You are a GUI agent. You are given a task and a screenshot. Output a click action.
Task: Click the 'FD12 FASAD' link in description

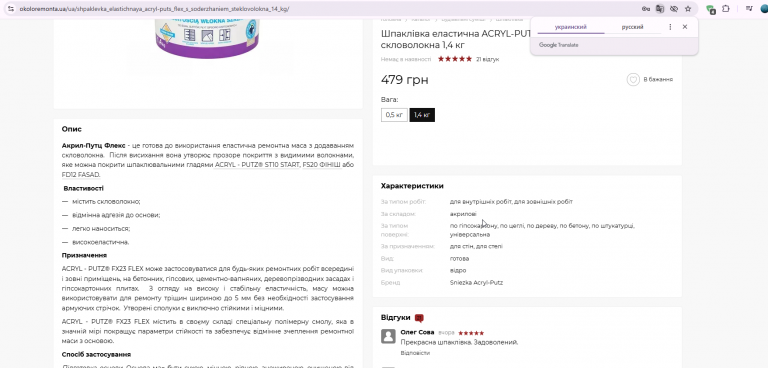[81, 174]
